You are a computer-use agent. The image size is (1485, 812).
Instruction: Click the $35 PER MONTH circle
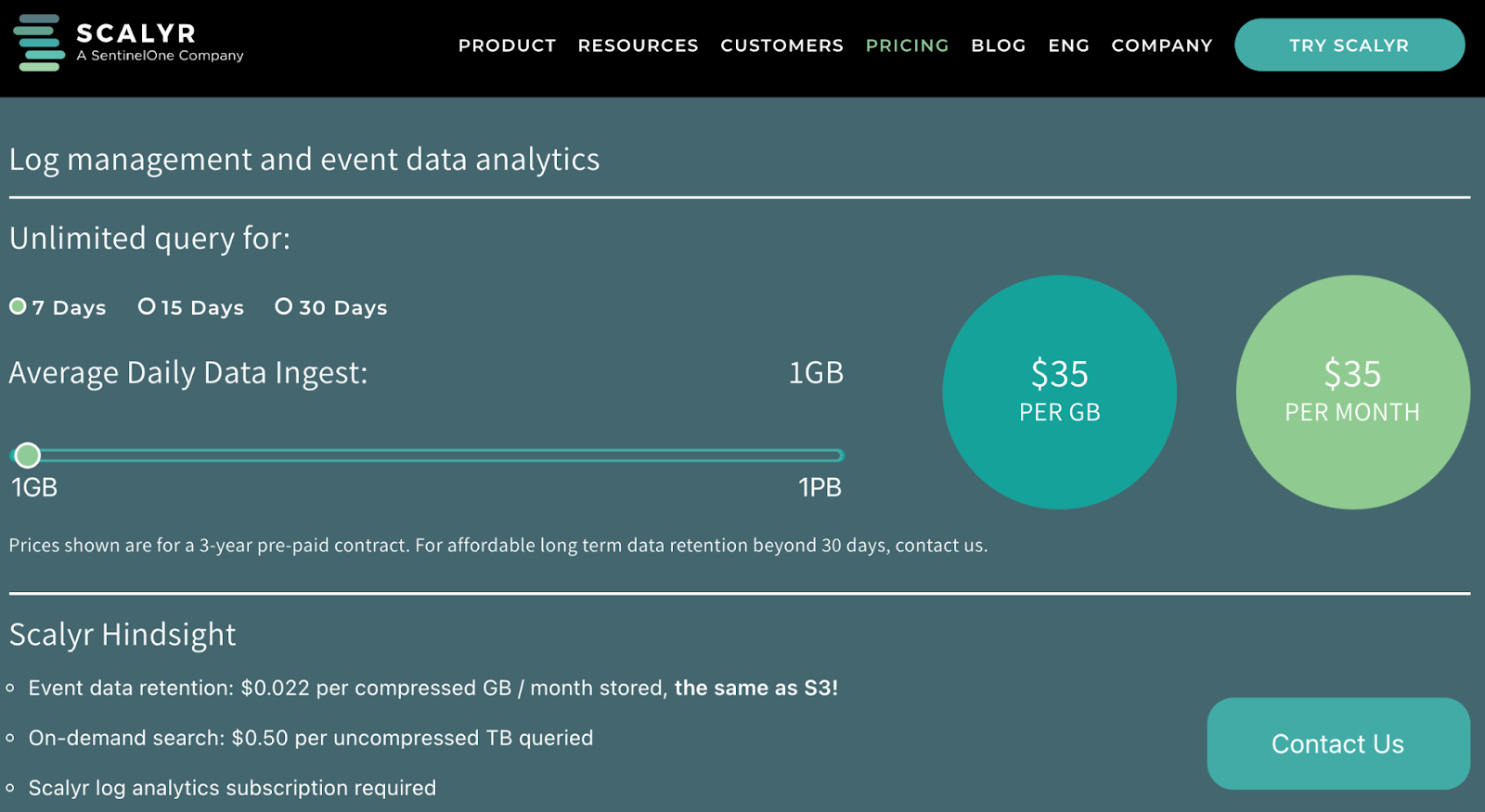(1352, 392)
